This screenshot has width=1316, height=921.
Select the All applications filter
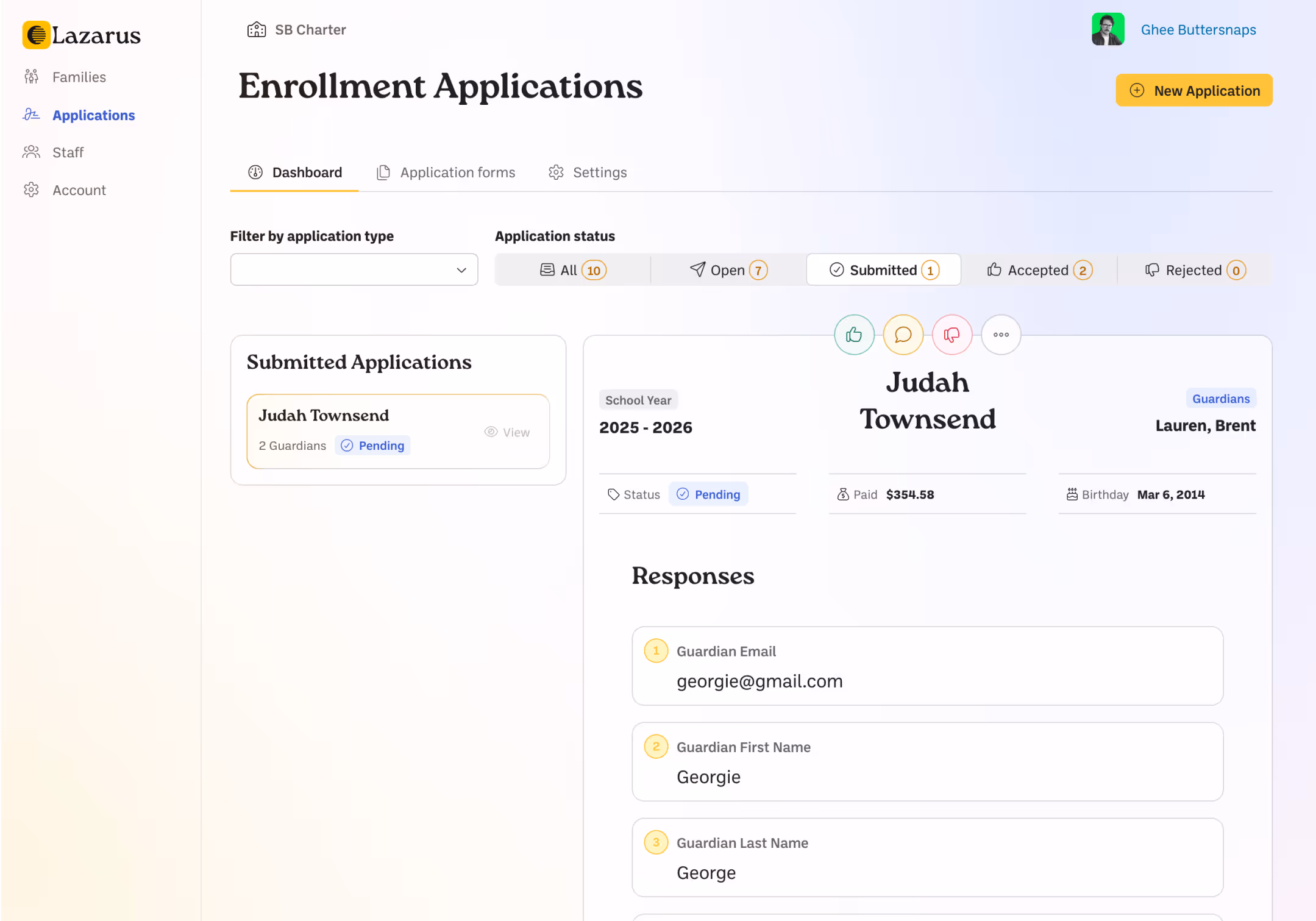click(572, 269)
